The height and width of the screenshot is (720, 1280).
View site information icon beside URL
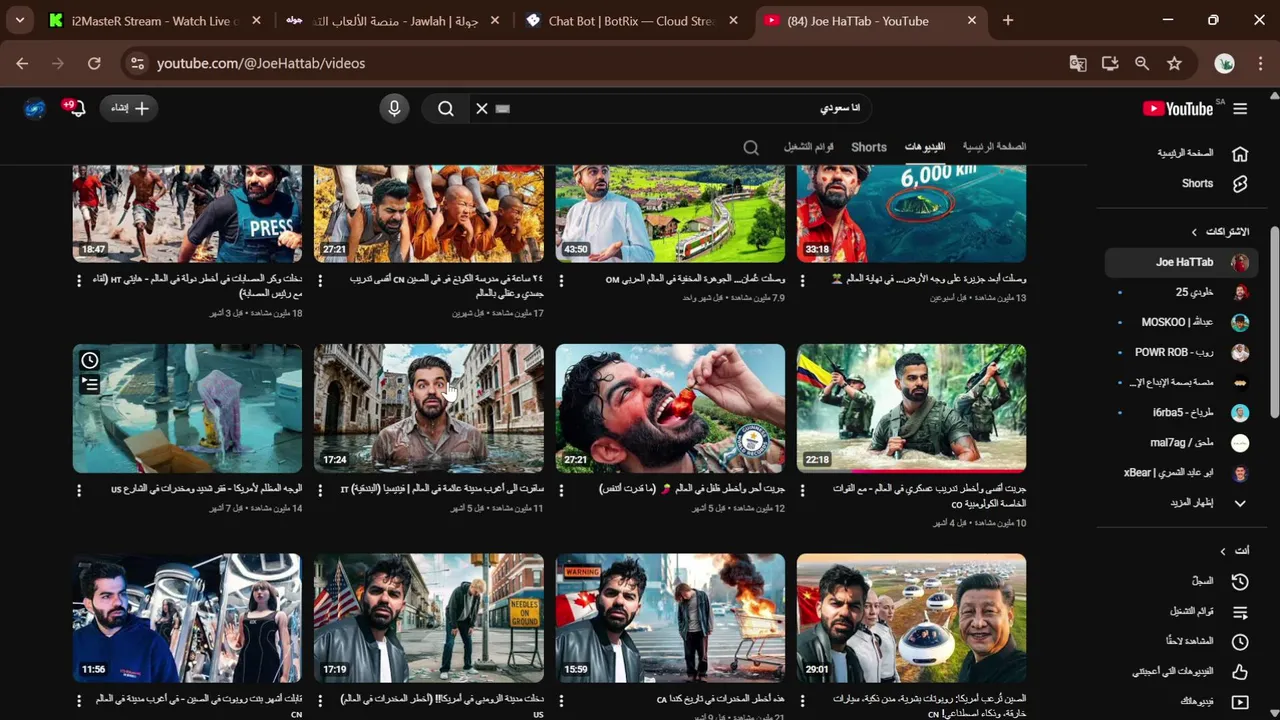pyautogui.click(x=138, y=63)
